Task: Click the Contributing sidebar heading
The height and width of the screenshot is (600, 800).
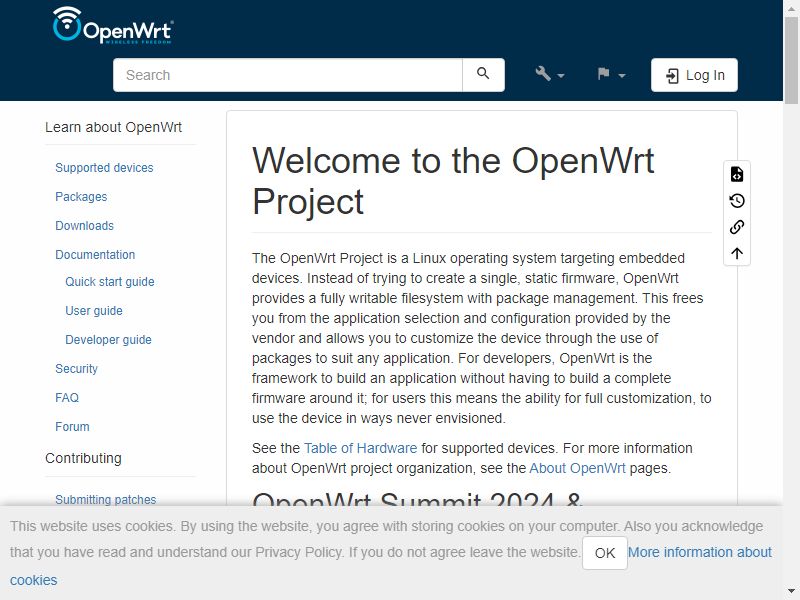Action: click(x=83, y=459)
